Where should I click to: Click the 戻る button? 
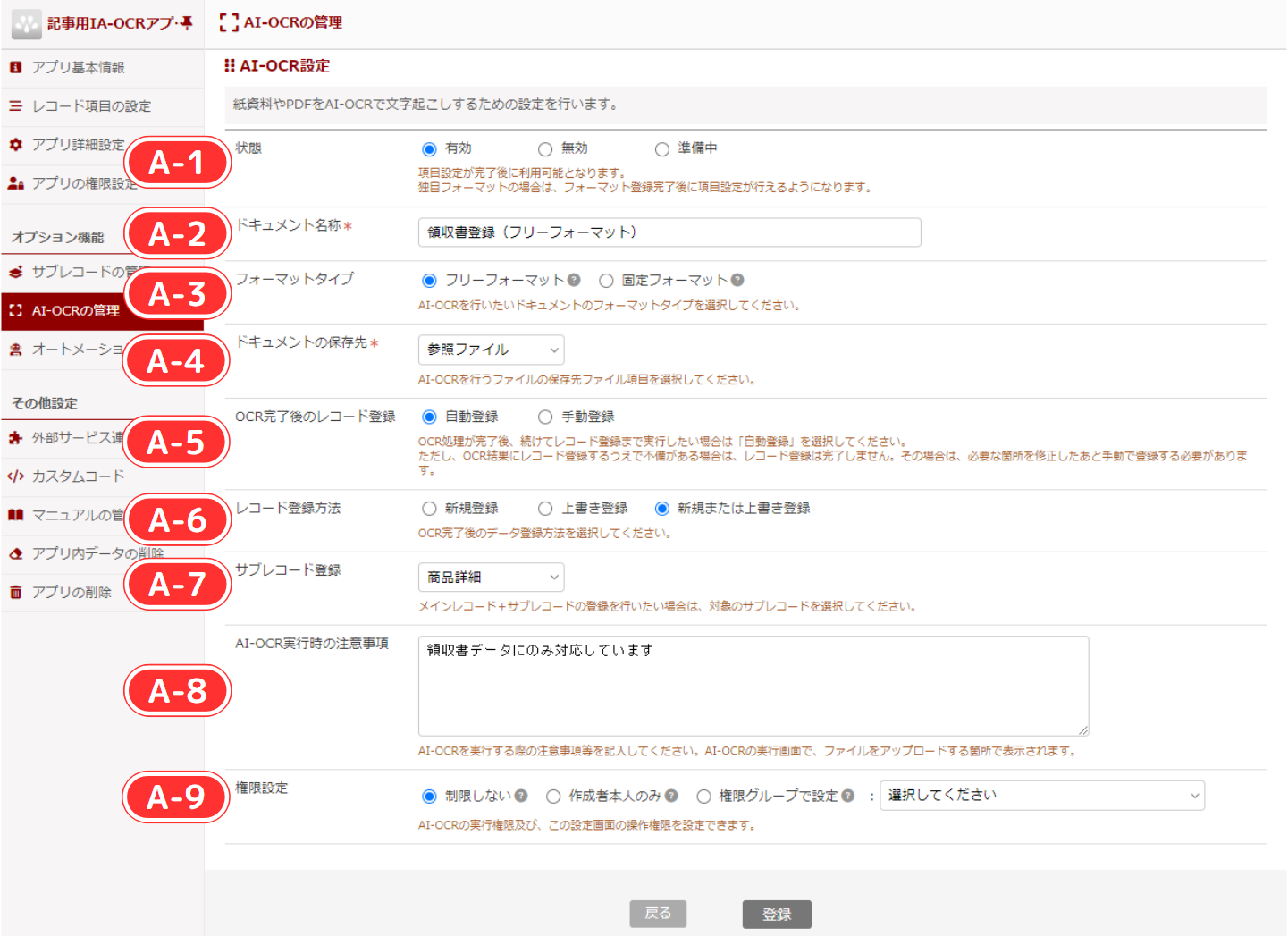(658, 914)
